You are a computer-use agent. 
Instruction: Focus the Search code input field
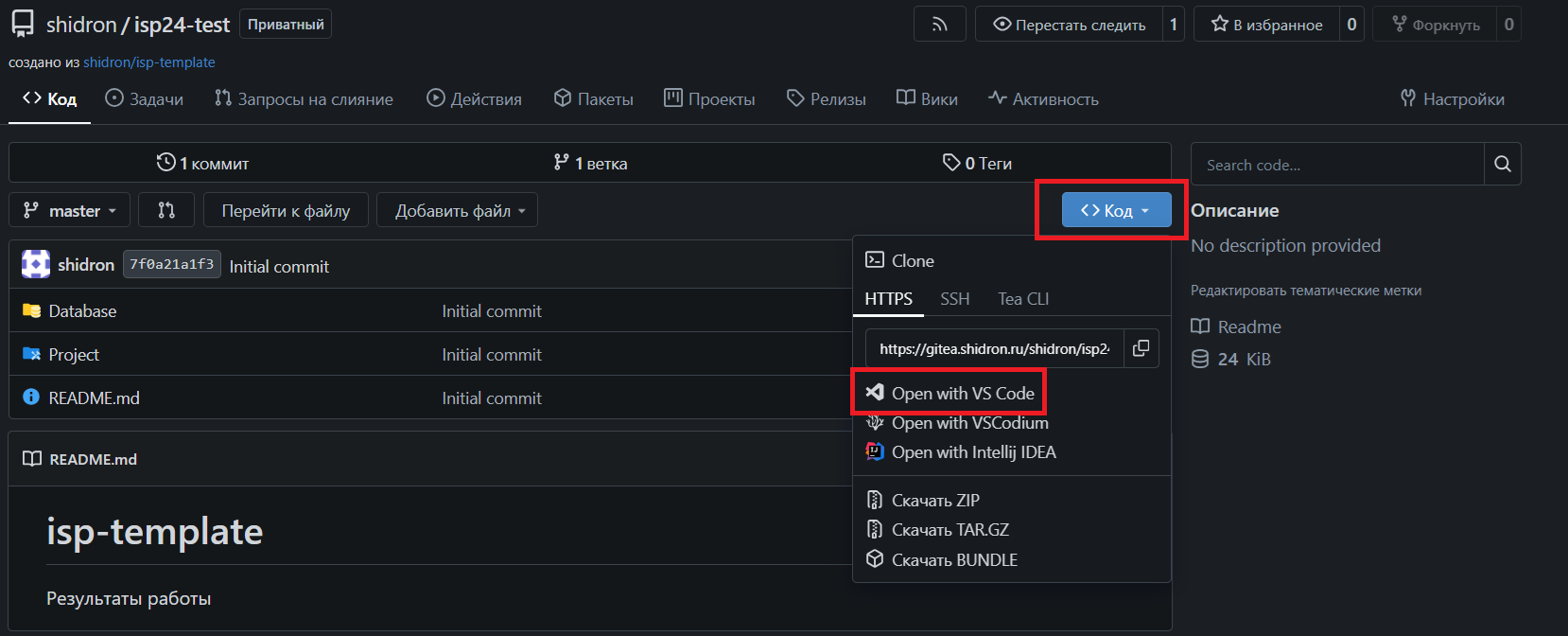(x=1337, y=164)
